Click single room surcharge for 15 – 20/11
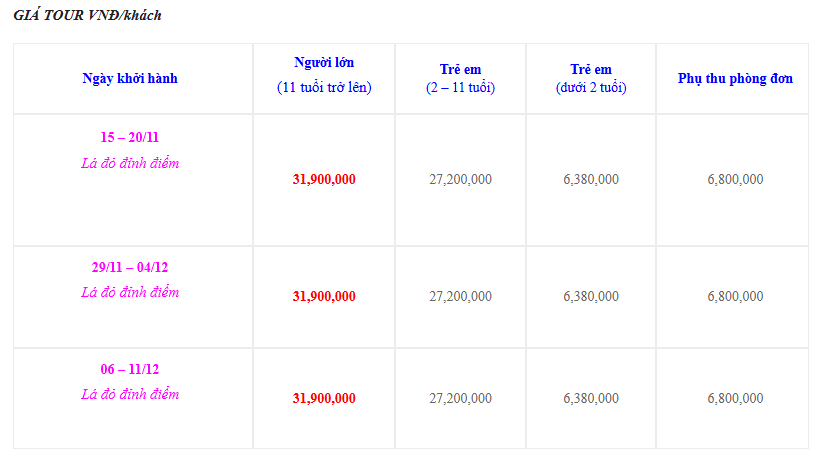The image size is (827, 466). 735,179
